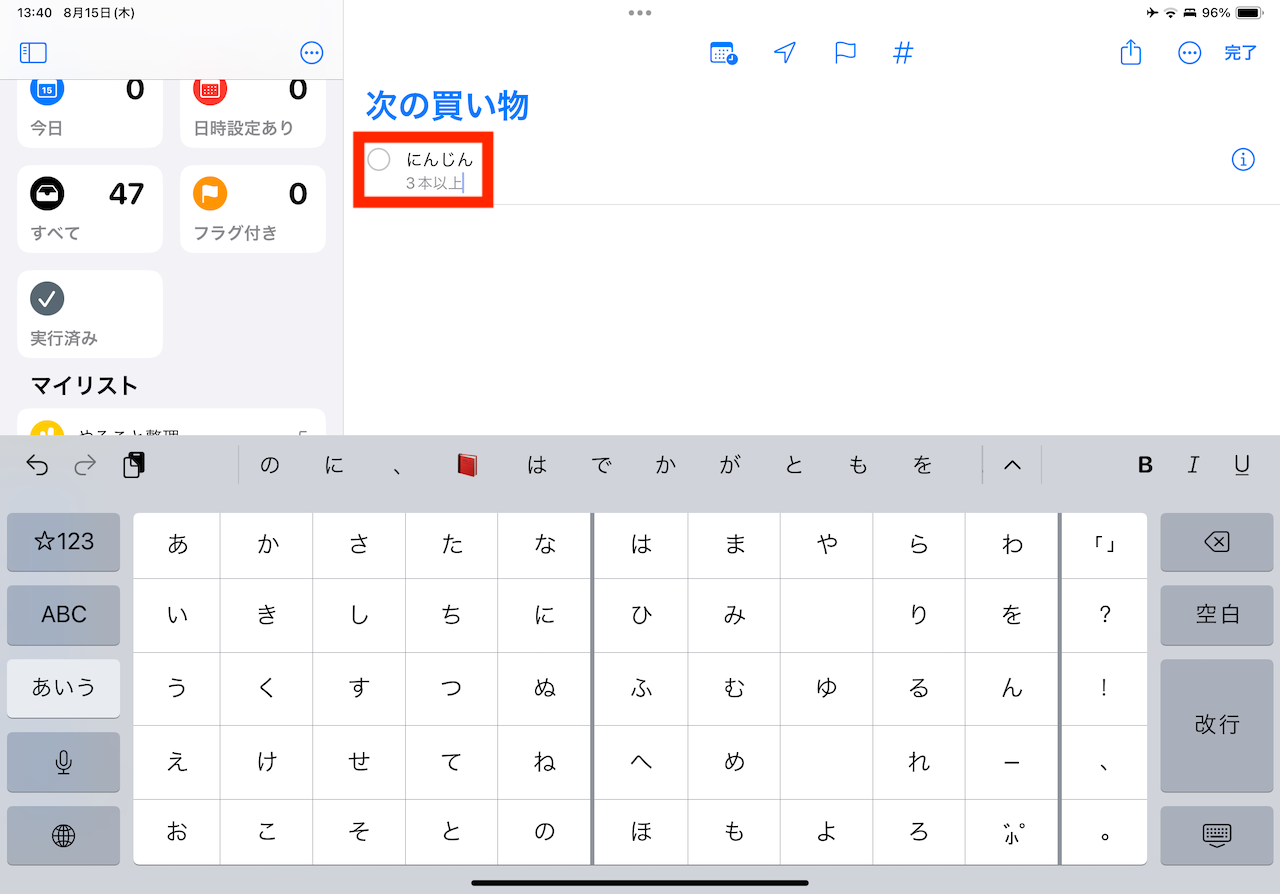Viewport: 1280px width, 894px height.
Task: Hide the keyboard with dismiss key
Action: click(x=1217, y=835)
